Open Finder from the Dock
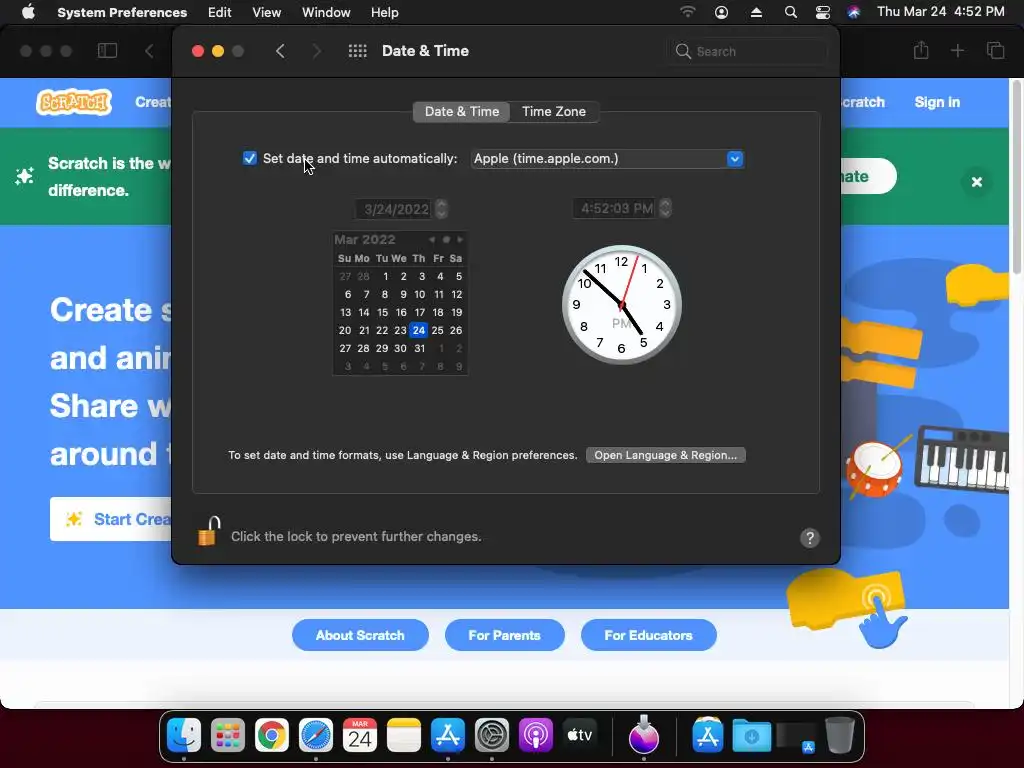Image resolution: width=1024 pixels, height=768 pixels. tap(184, 736)
